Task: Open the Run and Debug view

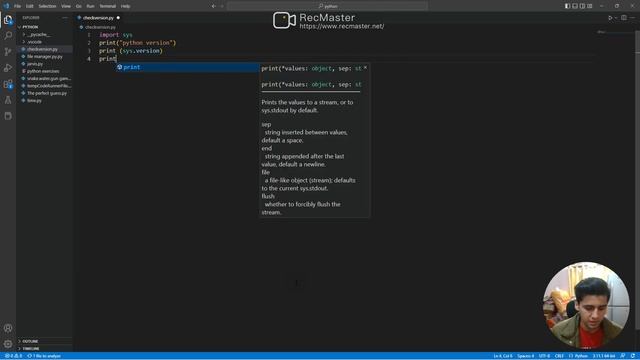Action: pos(8,68)
